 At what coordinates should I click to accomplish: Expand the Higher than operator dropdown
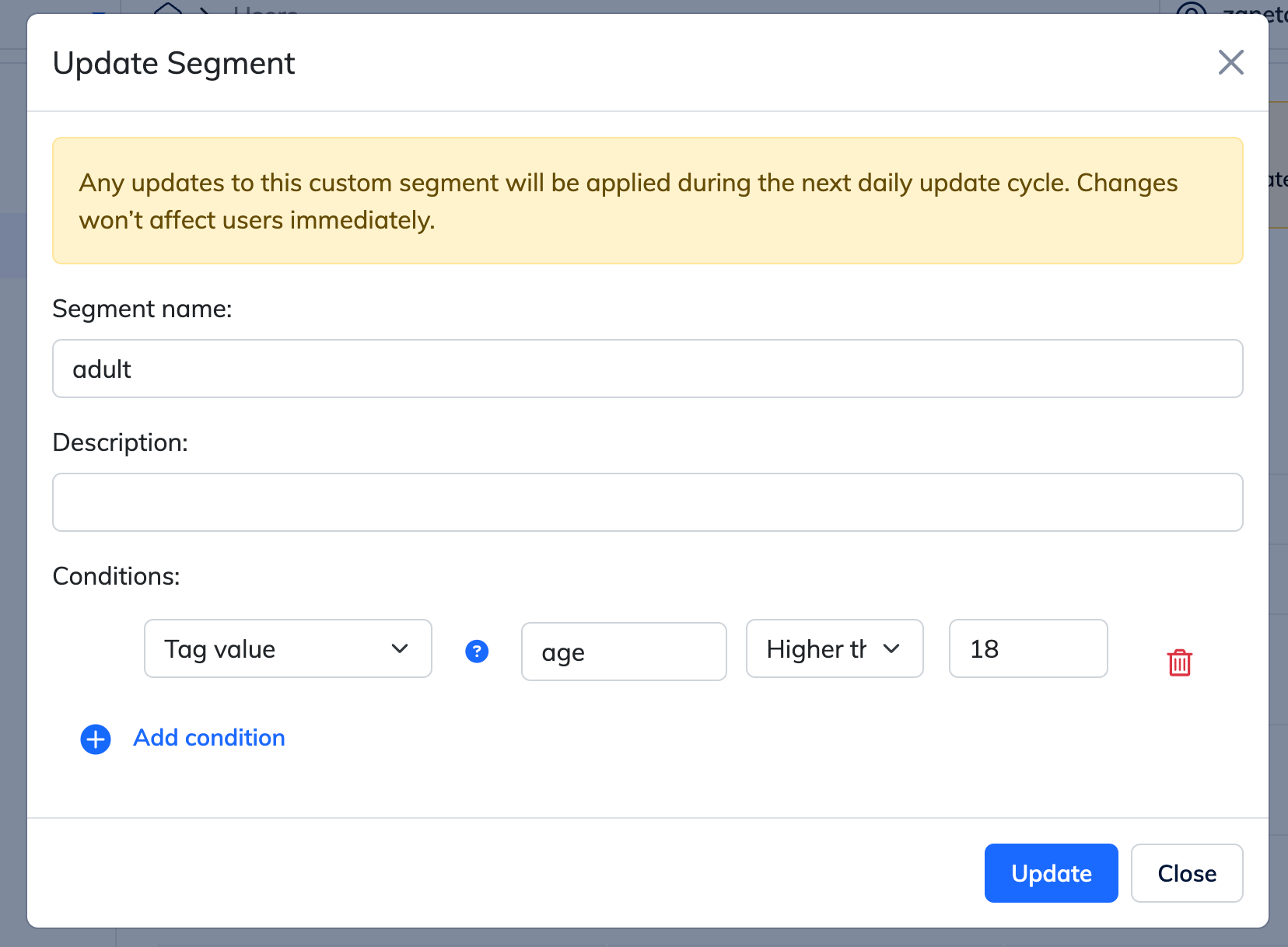click(834, 648)
